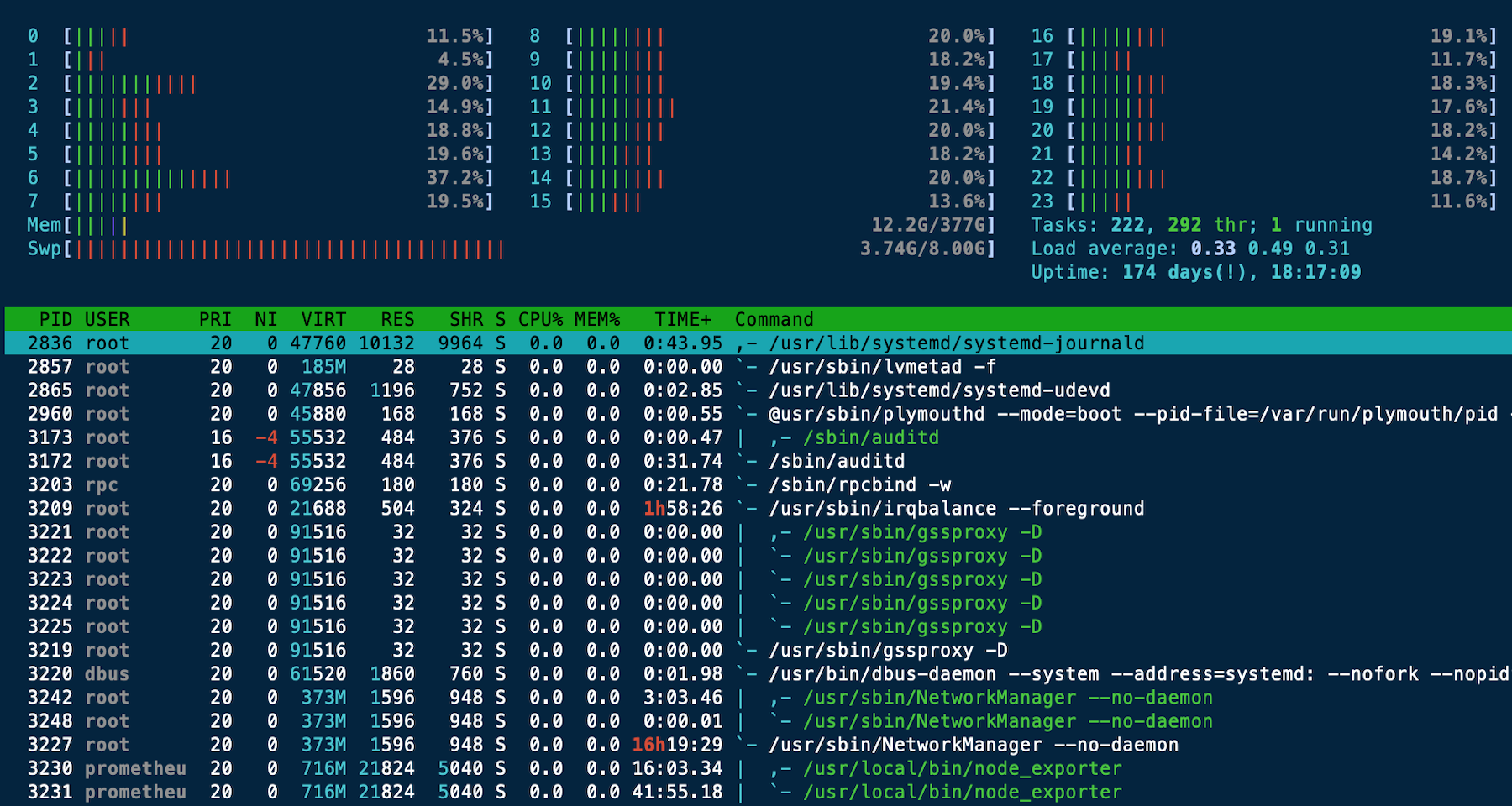The height and width of the screenshot is (806, 1512).
Task: Click the thread count 292 thr
Action: click(1207, 225)
